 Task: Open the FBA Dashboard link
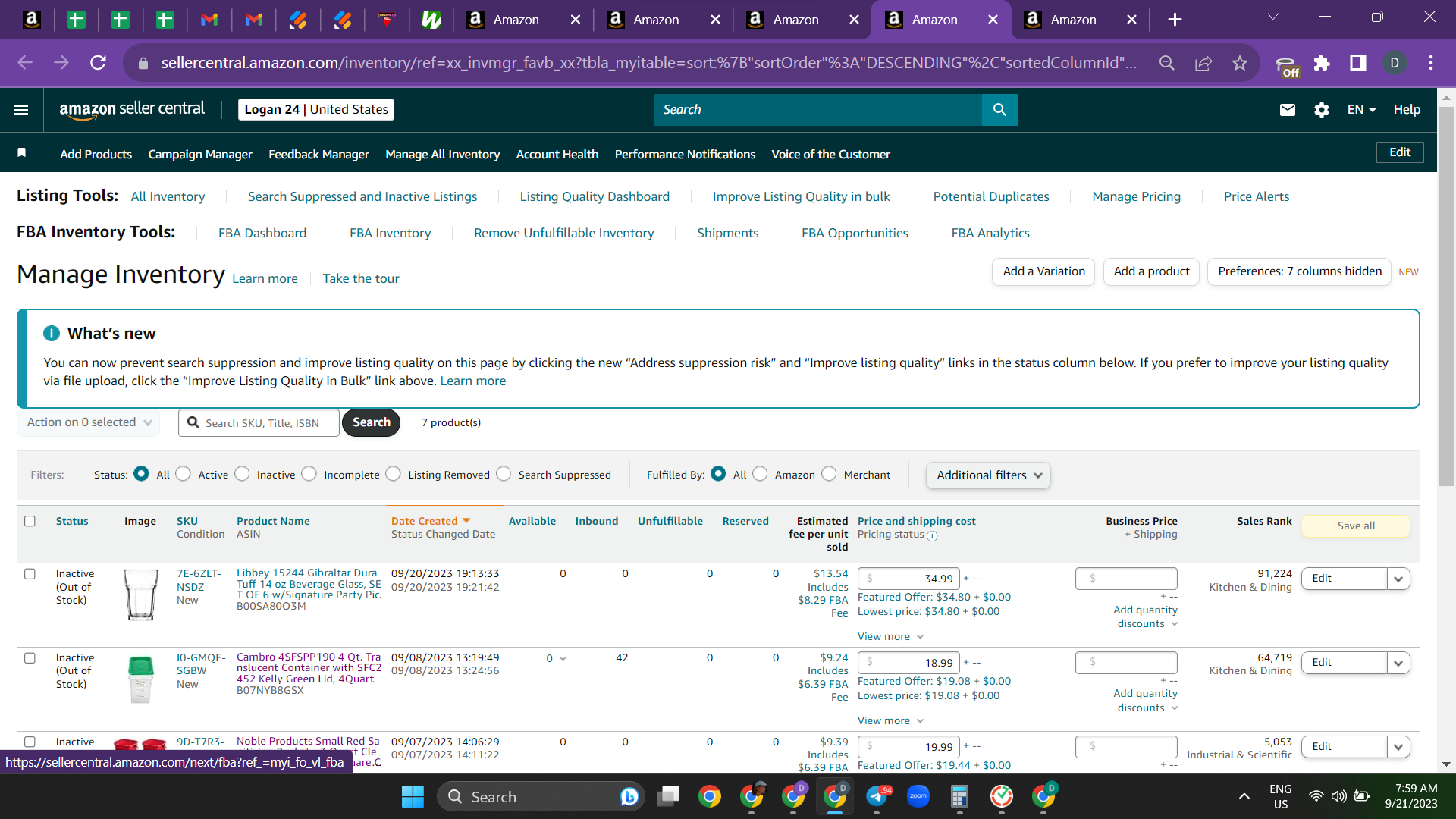[262, 233]
